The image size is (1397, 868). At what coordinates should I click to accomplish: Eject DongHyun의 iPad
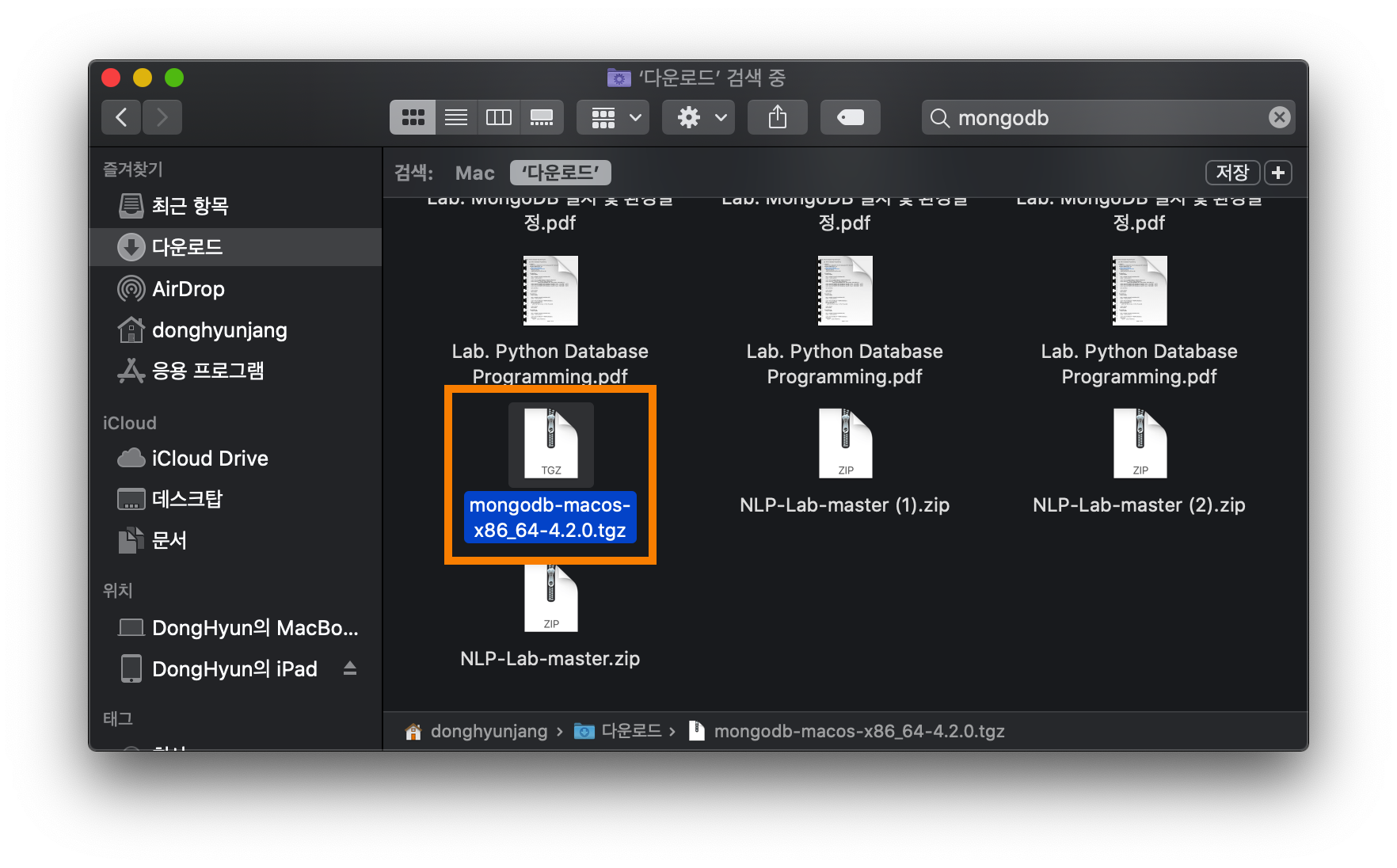(350, 668)
